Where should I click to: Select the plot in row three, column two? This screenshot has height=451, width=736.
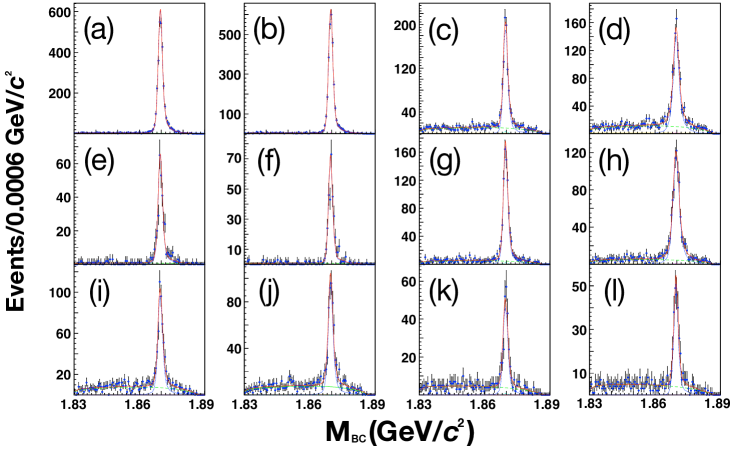309,330
